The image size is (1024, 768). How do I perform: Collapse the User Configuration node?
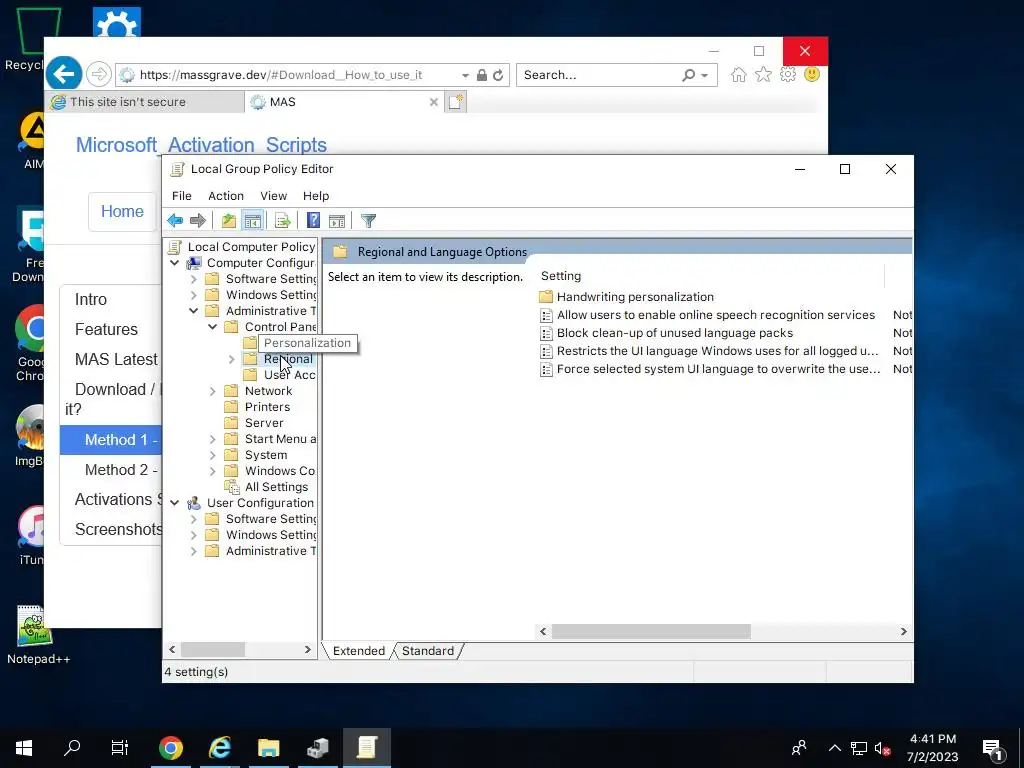coord(174,503)
